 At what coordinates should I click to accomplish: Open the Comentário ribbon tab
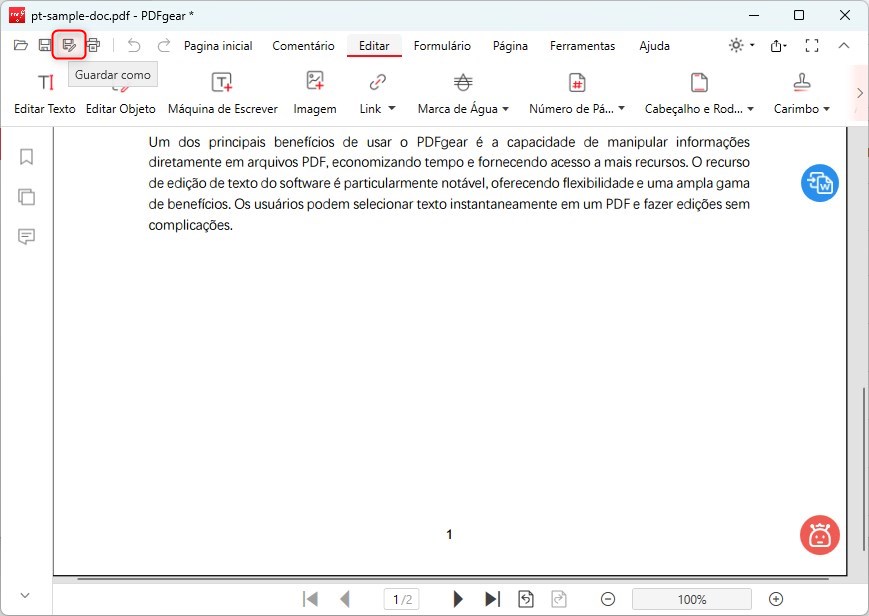coord(302,45)
